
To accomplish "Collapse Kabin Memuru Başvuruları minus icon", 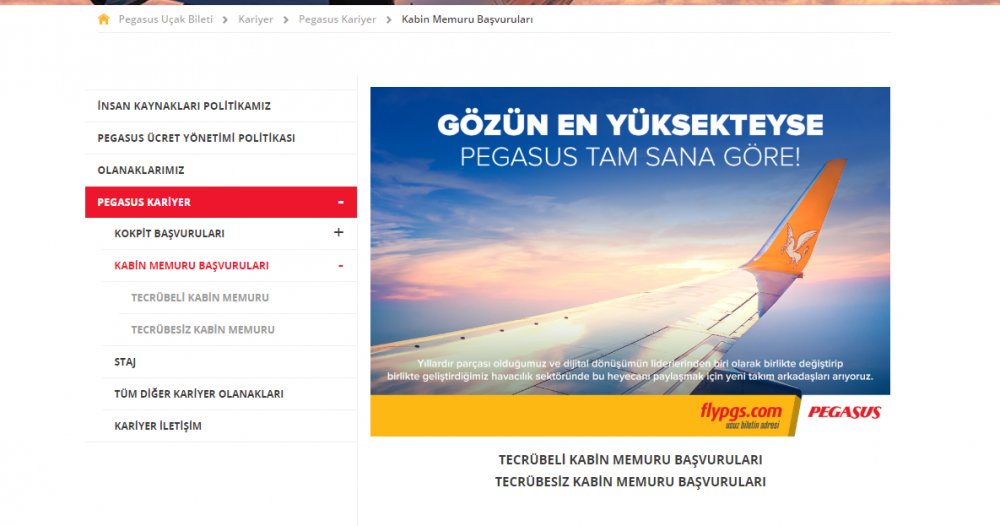I will (x=340, y=266).
